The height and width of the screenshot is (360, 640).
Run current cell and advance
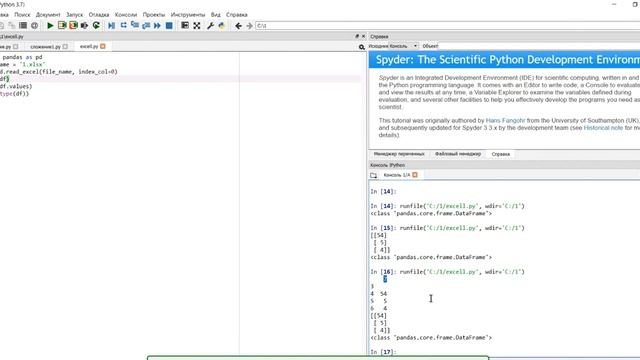(73, 26)
